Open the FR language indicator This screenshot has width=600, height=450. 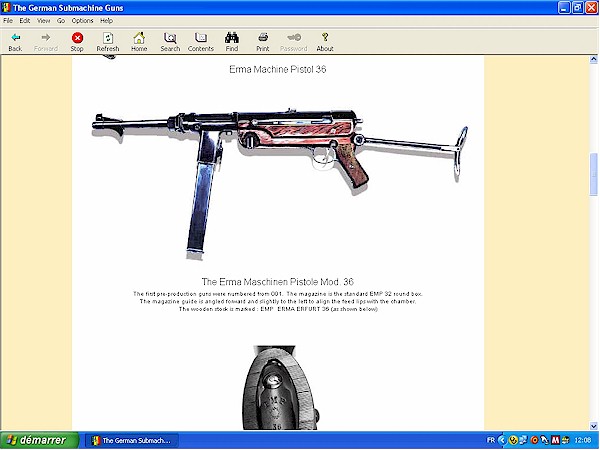[491, 440]
